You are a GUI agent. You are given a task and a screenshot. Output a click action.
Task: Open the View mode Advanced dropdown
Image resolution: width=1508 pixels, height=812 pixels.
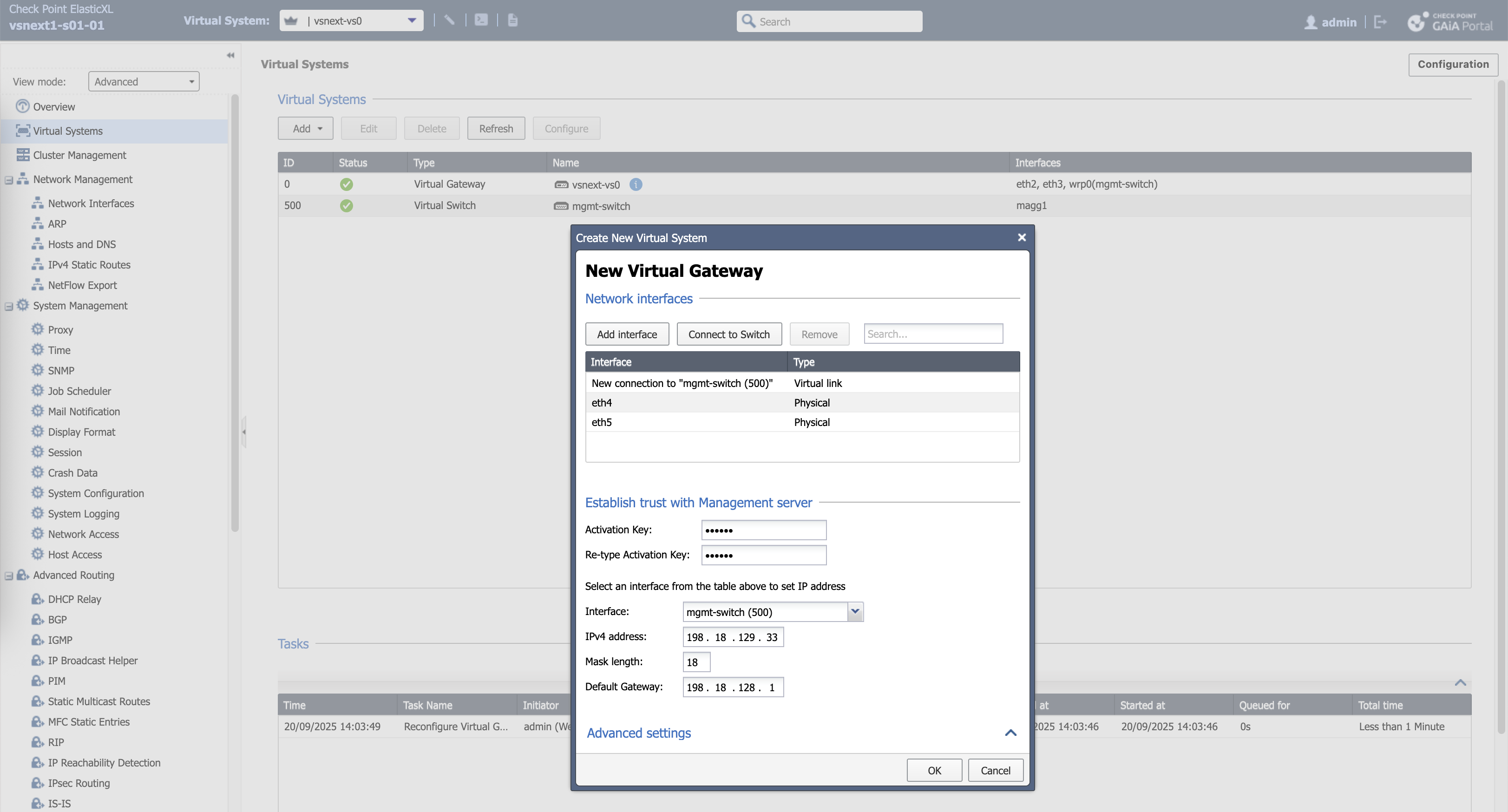click(144, 81)
